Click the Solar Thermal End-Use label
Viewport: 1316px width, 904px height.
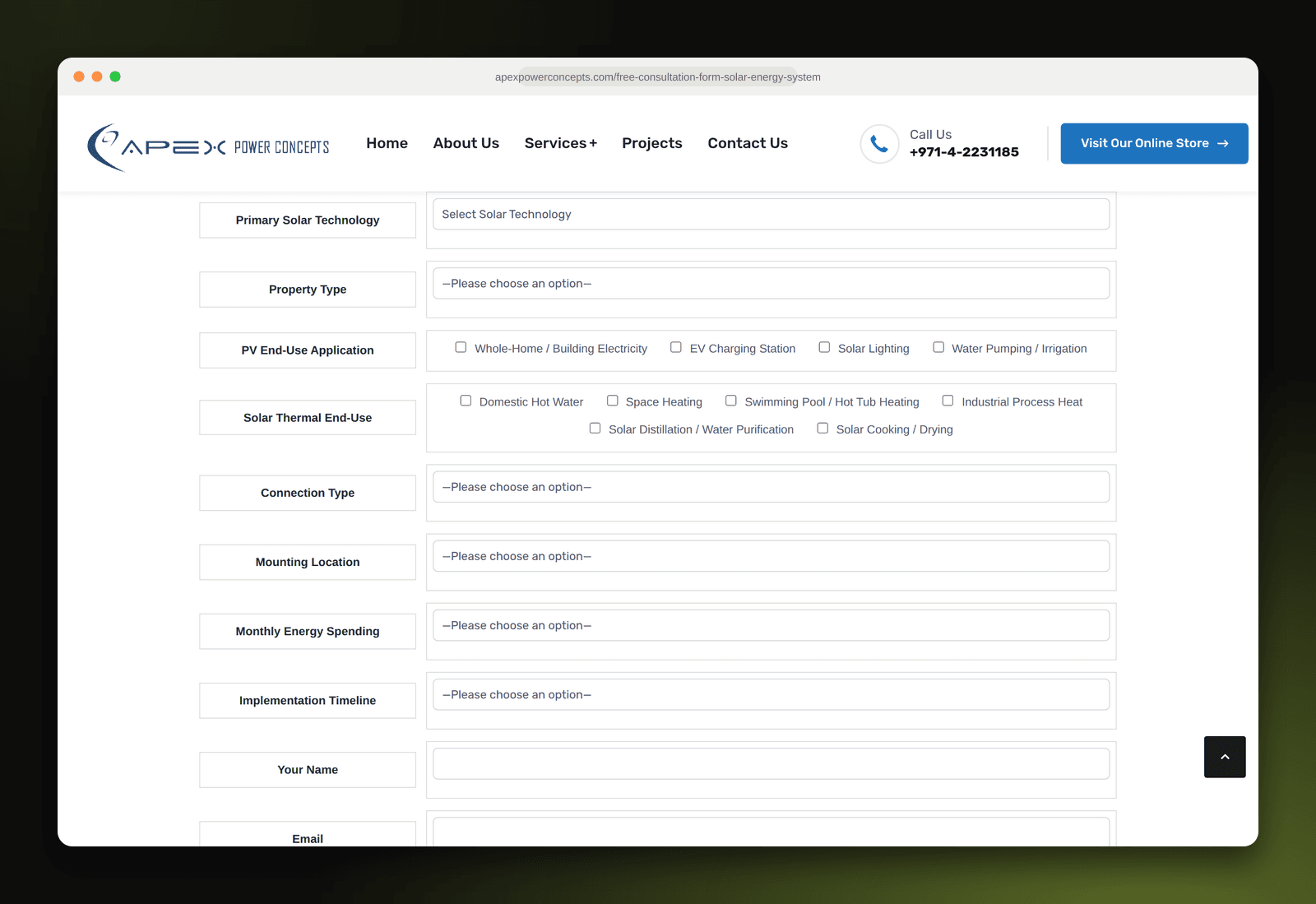308,418
